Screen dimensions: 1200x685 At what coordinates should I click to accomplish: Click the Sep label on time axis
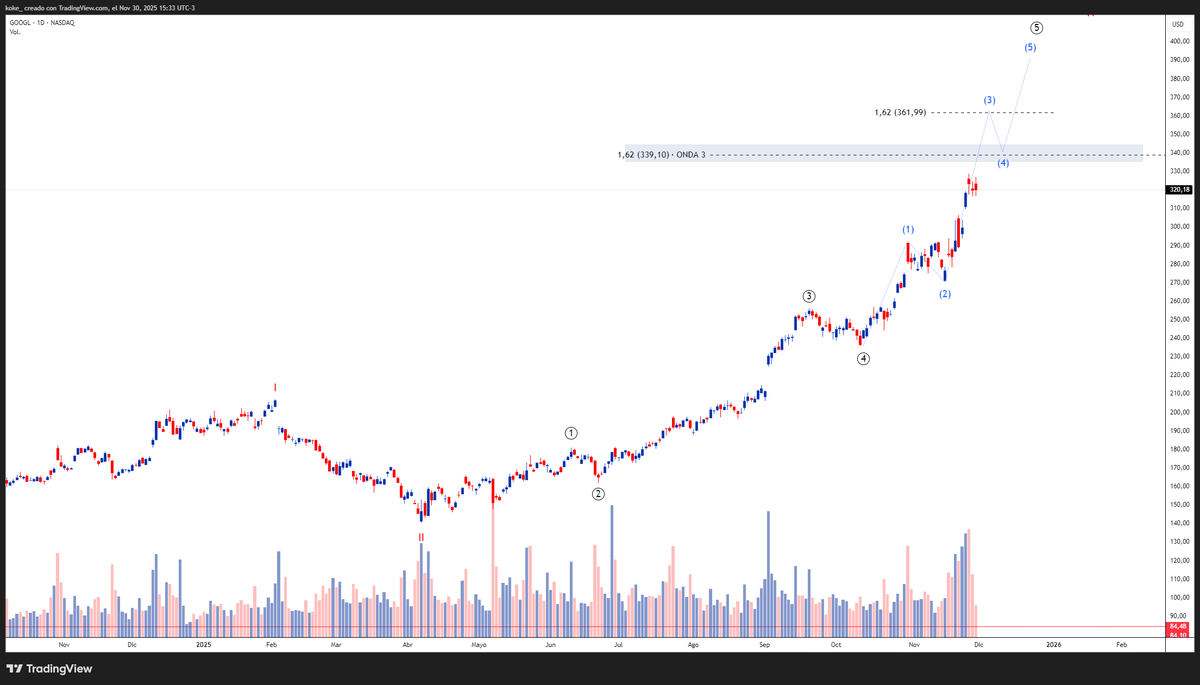pos(764,646)
